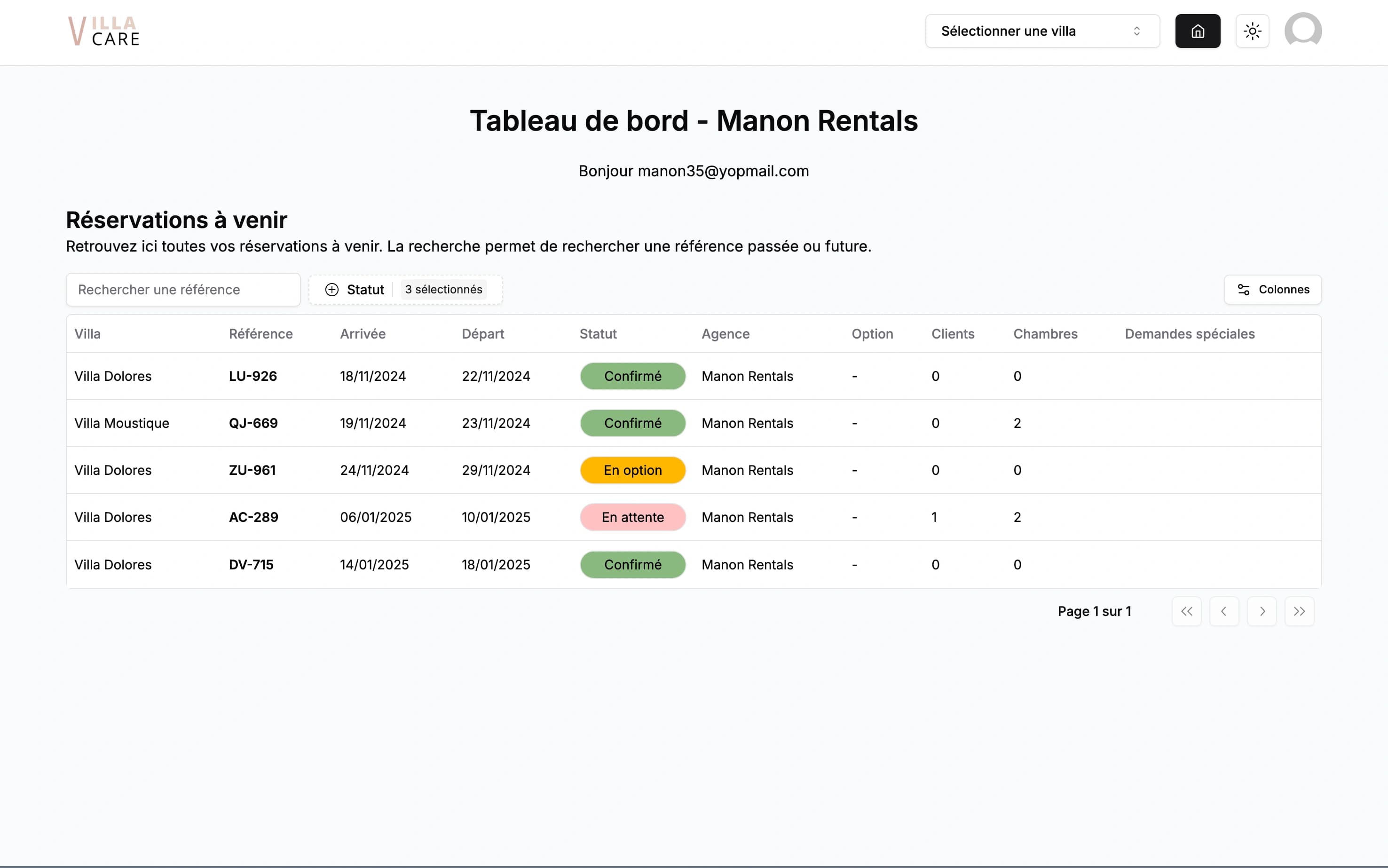Image resolution: width=1388 pixels, height=868 pixels.
Task: Toggle the theme with the sun icon
Action: click(1253, 31)
